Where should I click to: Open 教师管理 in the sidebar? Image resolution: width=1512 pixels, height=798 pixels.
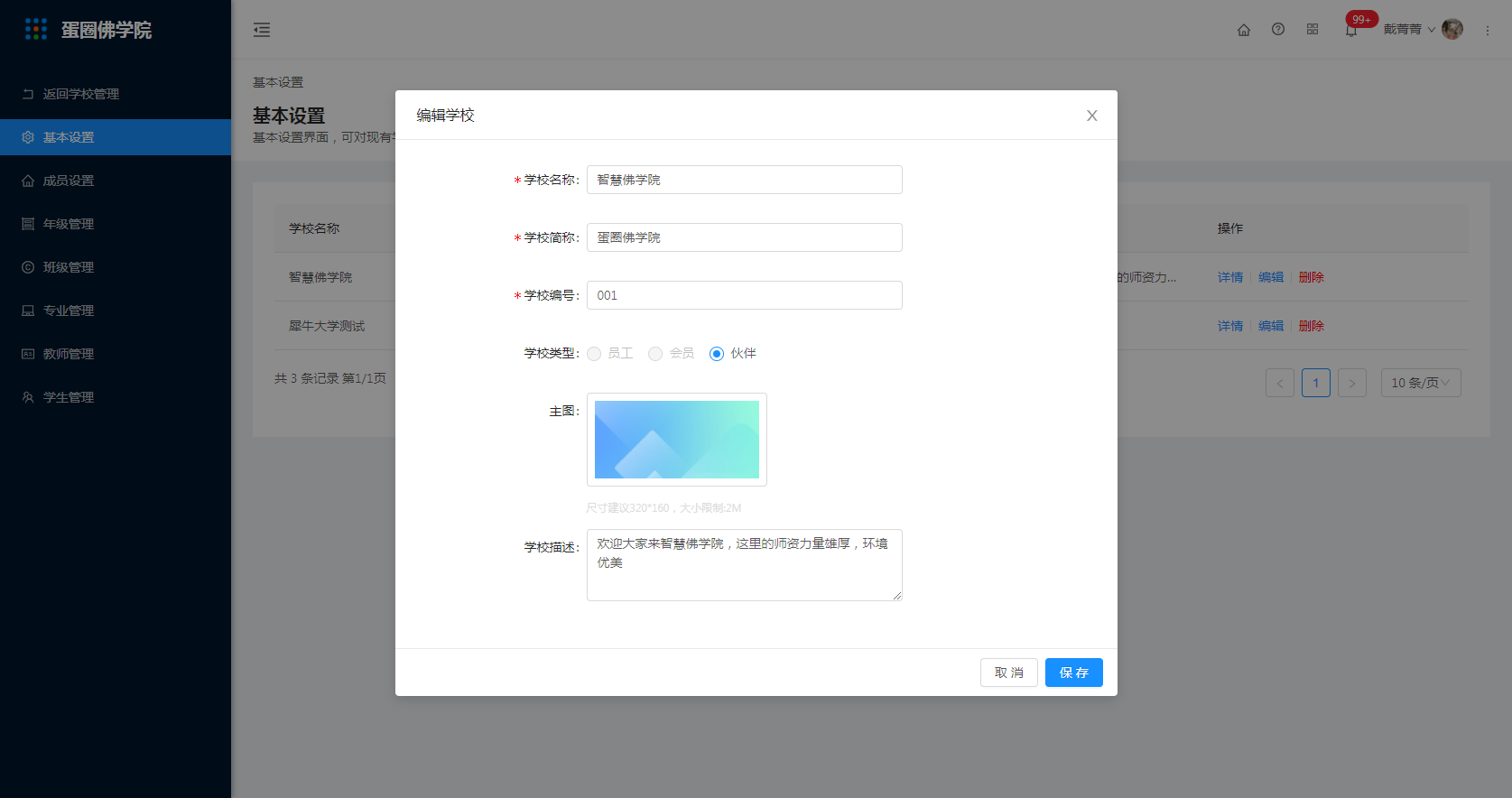point(116,354)
